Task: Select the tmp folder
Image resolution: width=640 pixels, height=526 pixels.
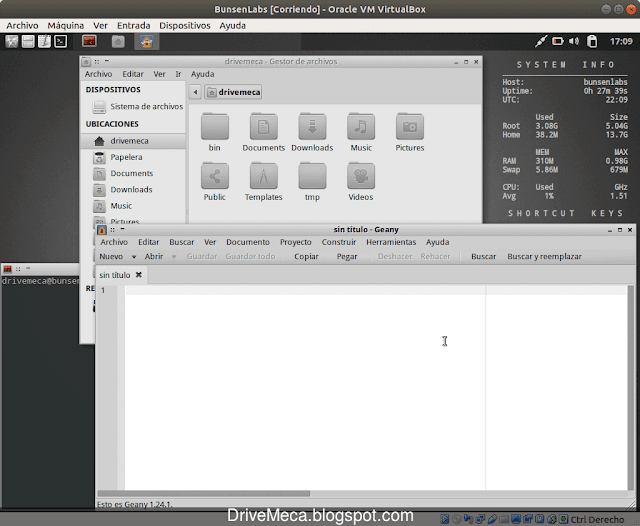Action: point(312,182)
